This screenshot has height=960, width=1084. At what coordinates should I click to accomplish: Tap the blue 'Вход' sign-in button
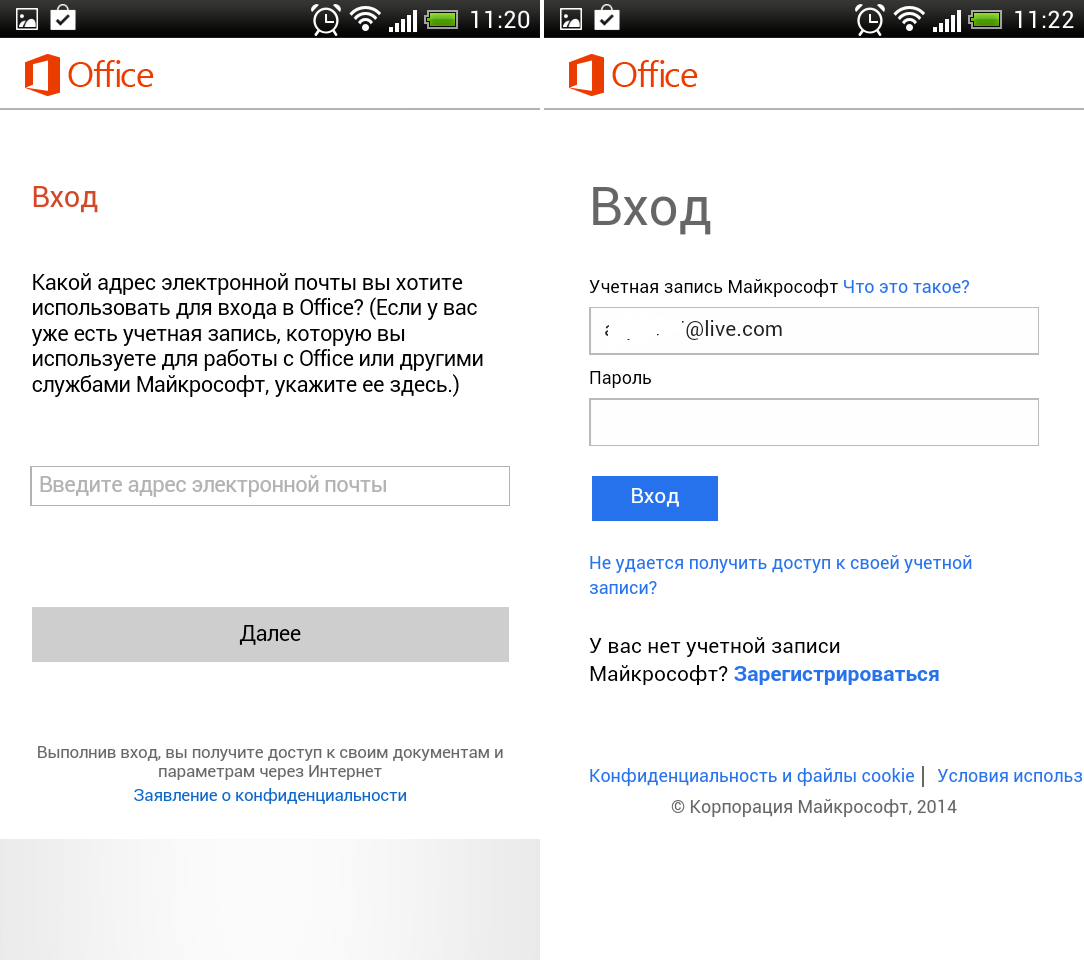point(655,498)
